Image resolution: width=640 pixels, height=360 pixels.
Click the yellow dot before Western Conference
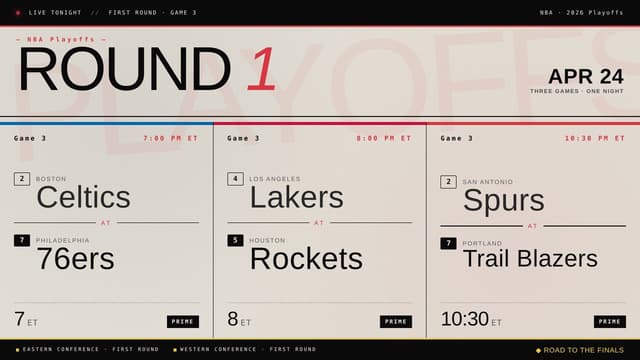tap(175, 350)
